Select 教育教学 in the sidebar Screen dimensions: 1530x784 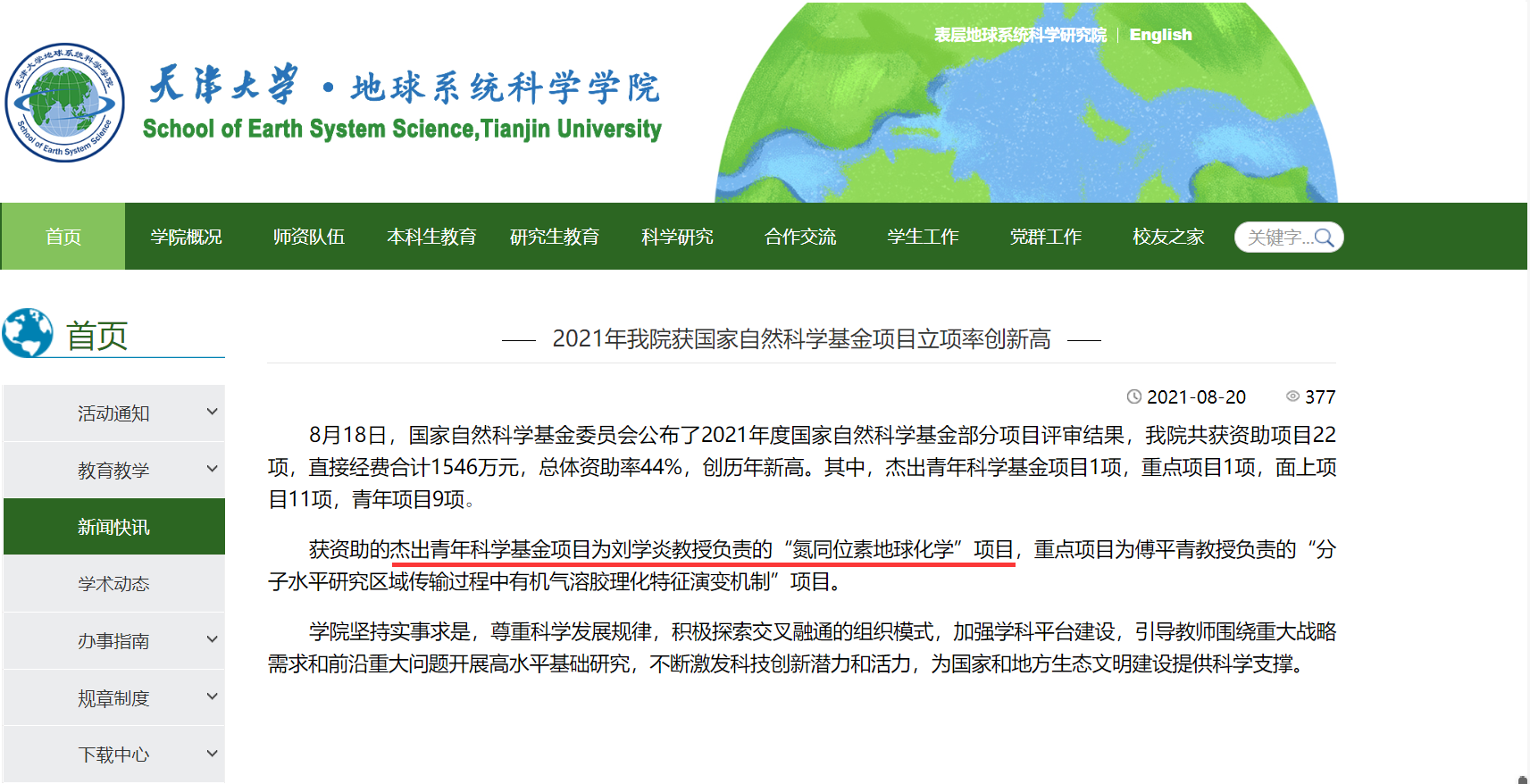point(113,471)
